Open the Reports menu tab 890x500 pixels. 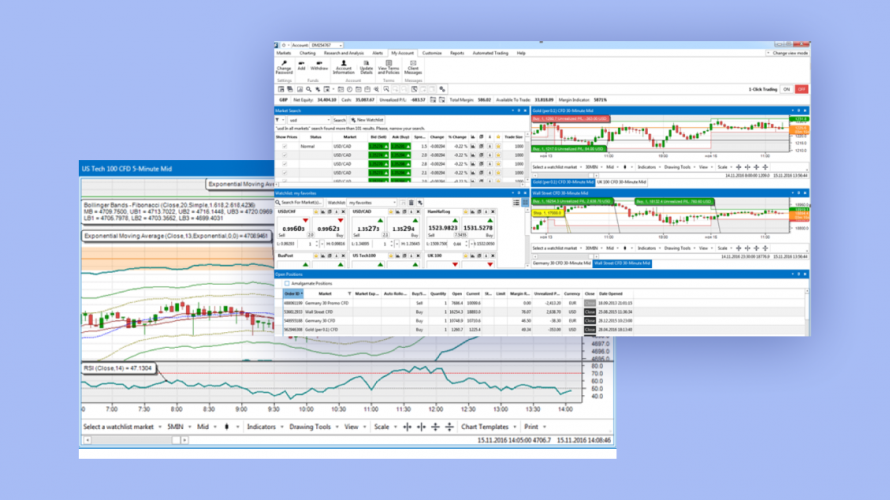(457, 53)
